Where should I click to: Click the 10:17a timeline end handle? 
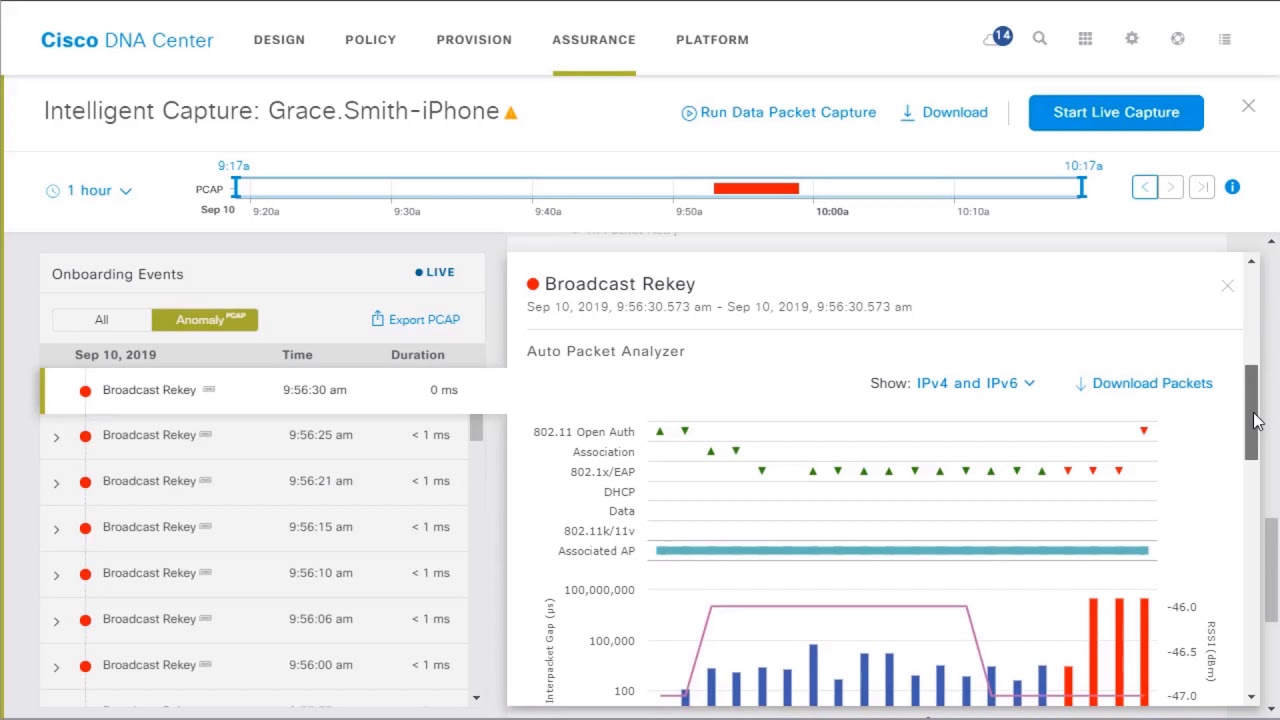tap(1081, 187)
